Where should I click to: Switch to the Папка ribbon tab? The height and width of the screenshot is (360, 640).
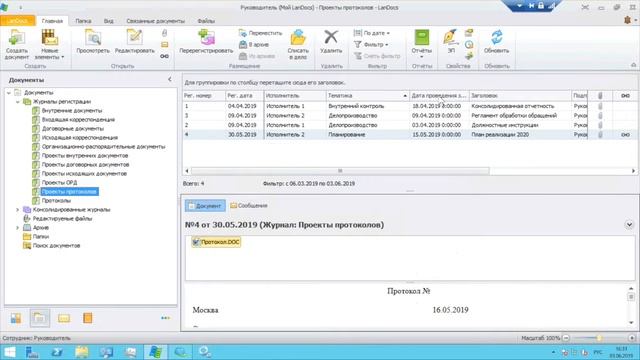pyautogui.click(x=83, y=21)
